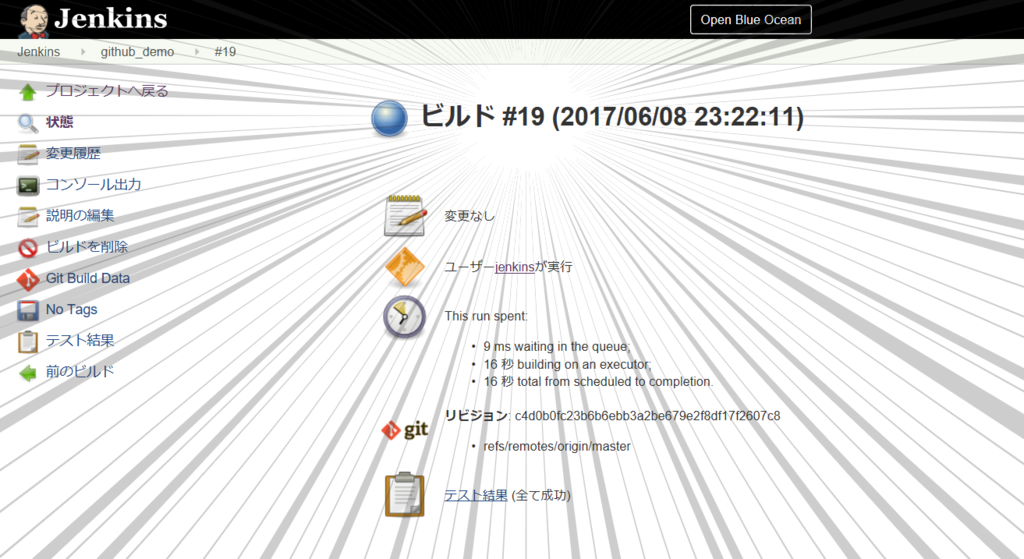Return to project via プロジェクトへ戻る
Image resolution: width=1024 pixels, height=559 pixels.
(107, 91)
